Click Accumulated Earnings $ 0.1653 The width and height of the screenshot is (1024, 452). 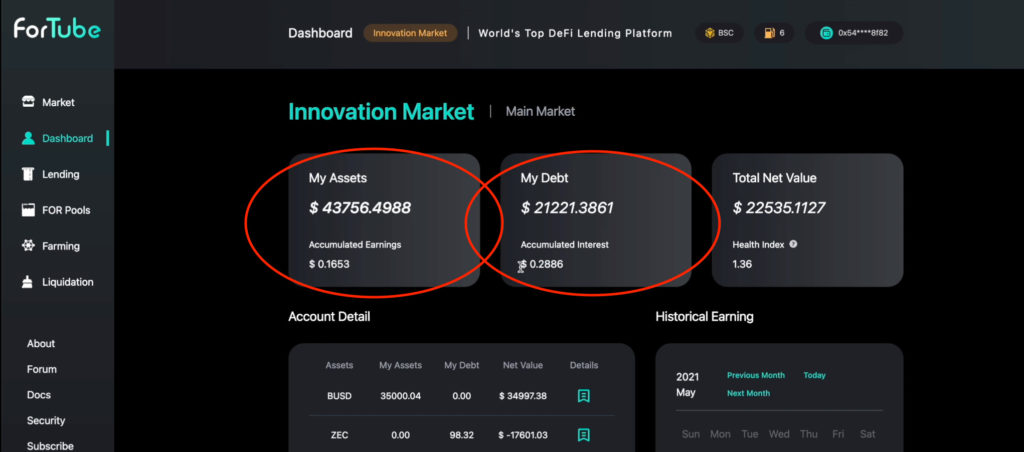coord(329,264)
